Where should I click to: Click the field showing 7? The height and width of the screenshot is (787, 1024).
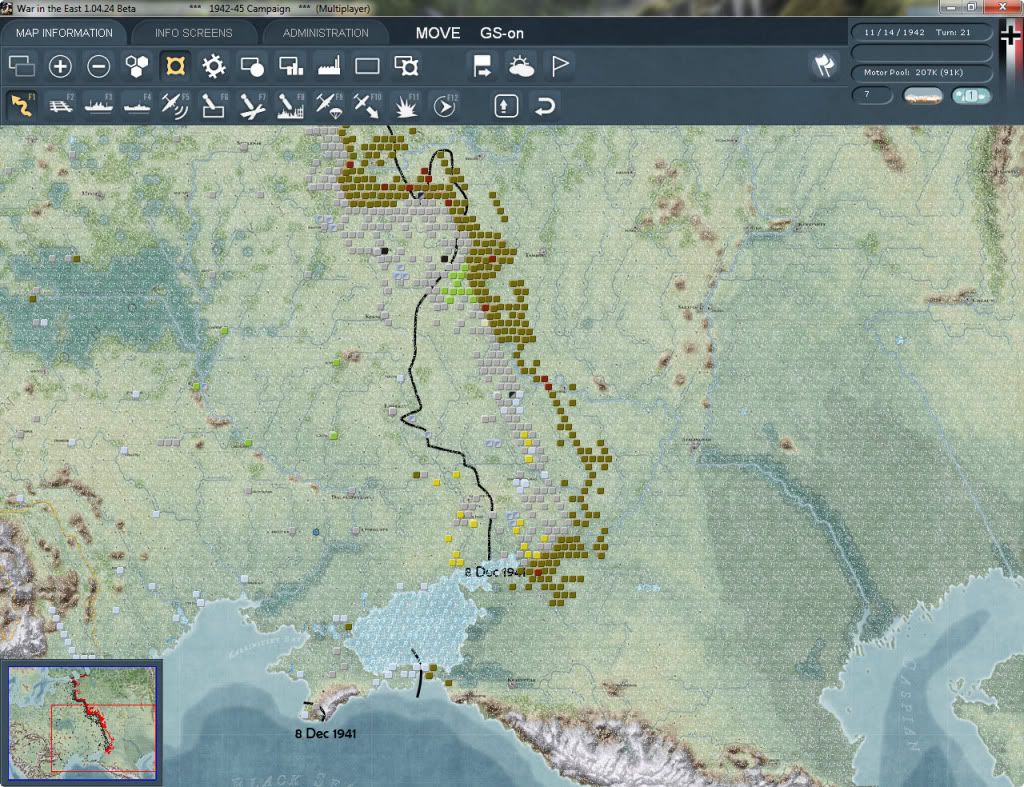click(x=872, y=95)
